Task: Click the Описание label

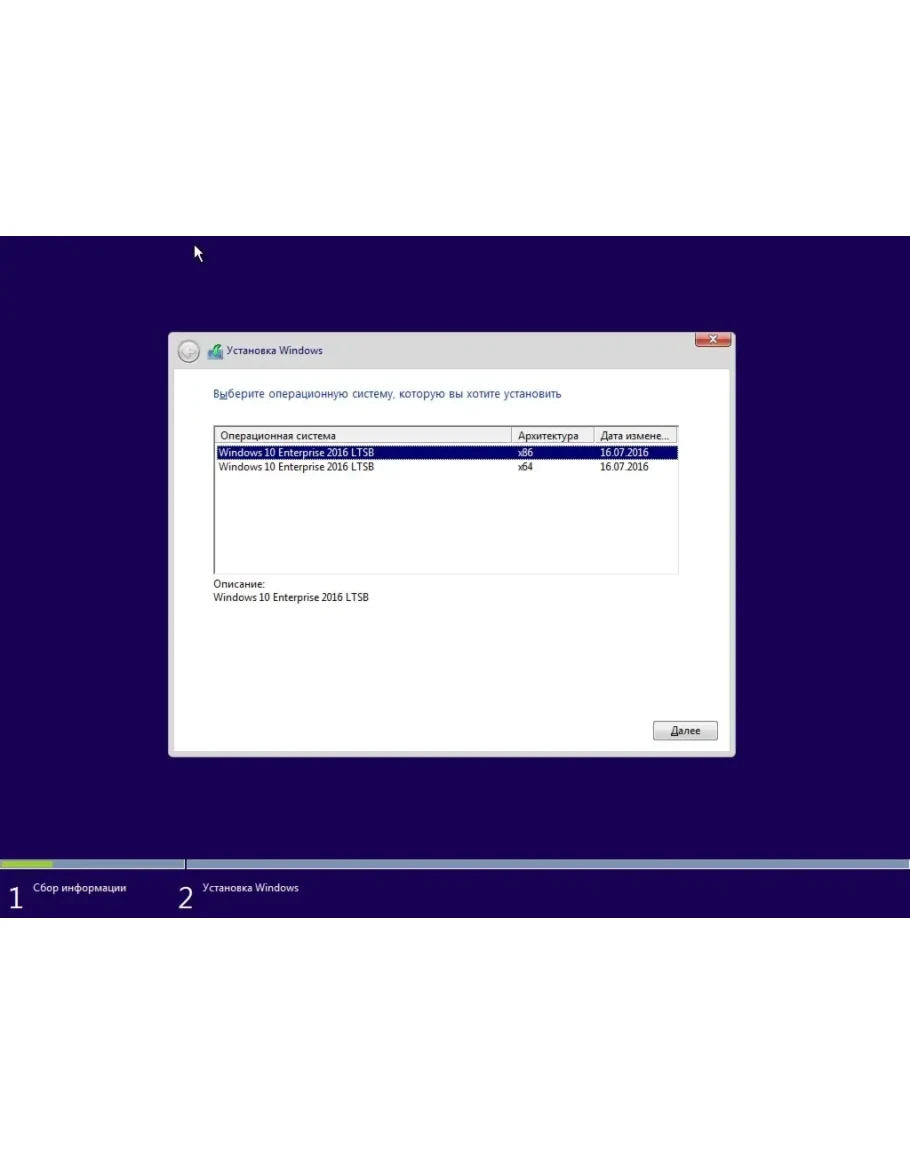Action: (239, 583)
